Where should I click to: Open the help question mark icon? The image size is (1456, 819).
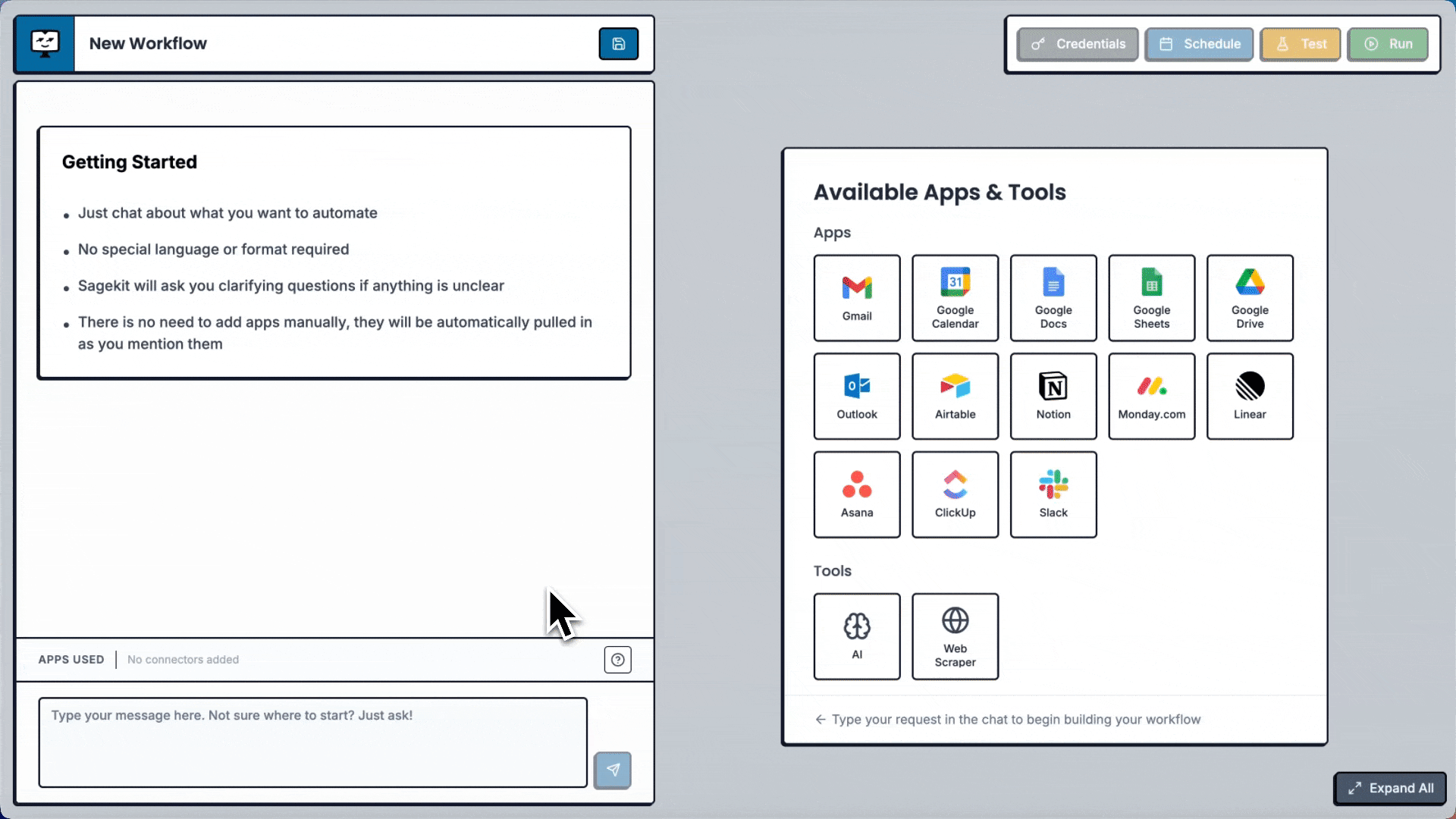coord(618,660)
